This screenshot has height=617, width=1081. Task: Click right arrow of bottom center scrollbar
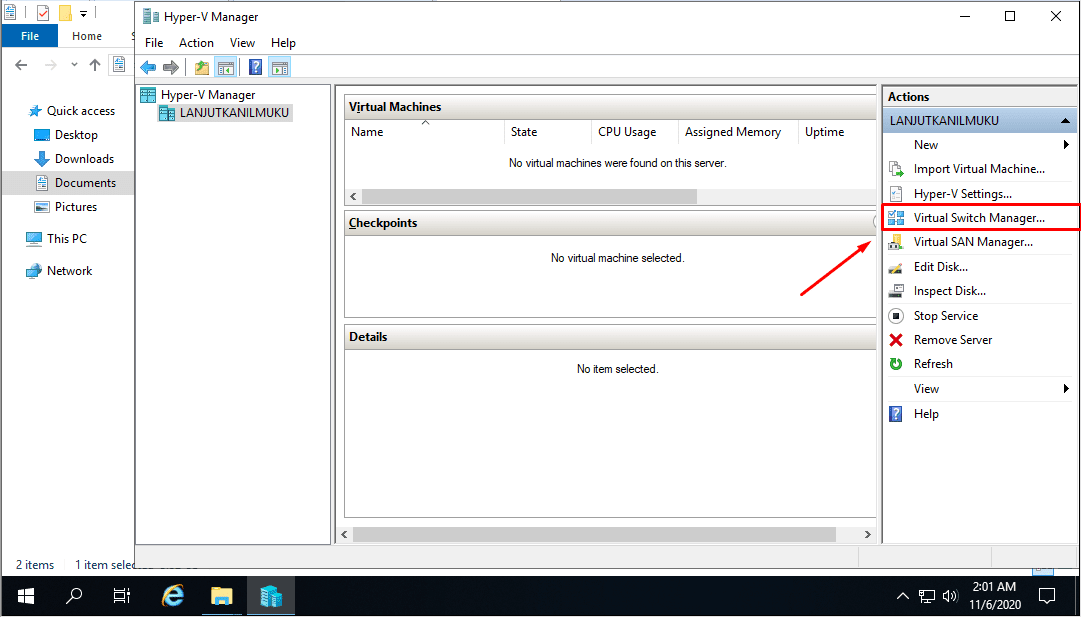click(868, 535)
